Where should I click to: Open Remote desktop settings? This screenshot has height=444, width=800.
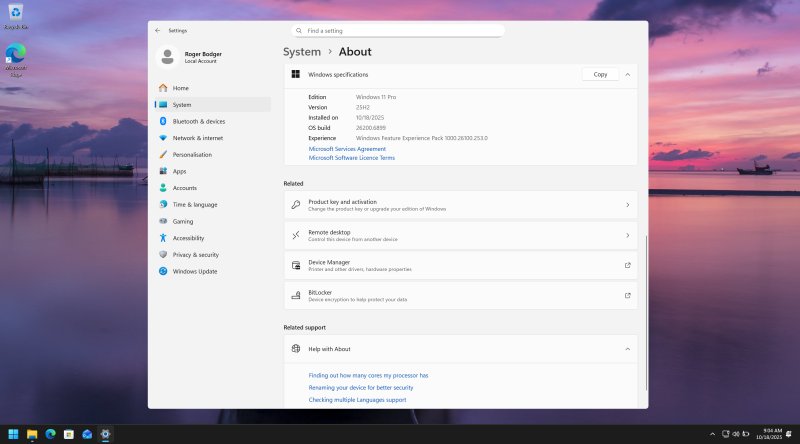pyautogui.click(x=461, y=235)
